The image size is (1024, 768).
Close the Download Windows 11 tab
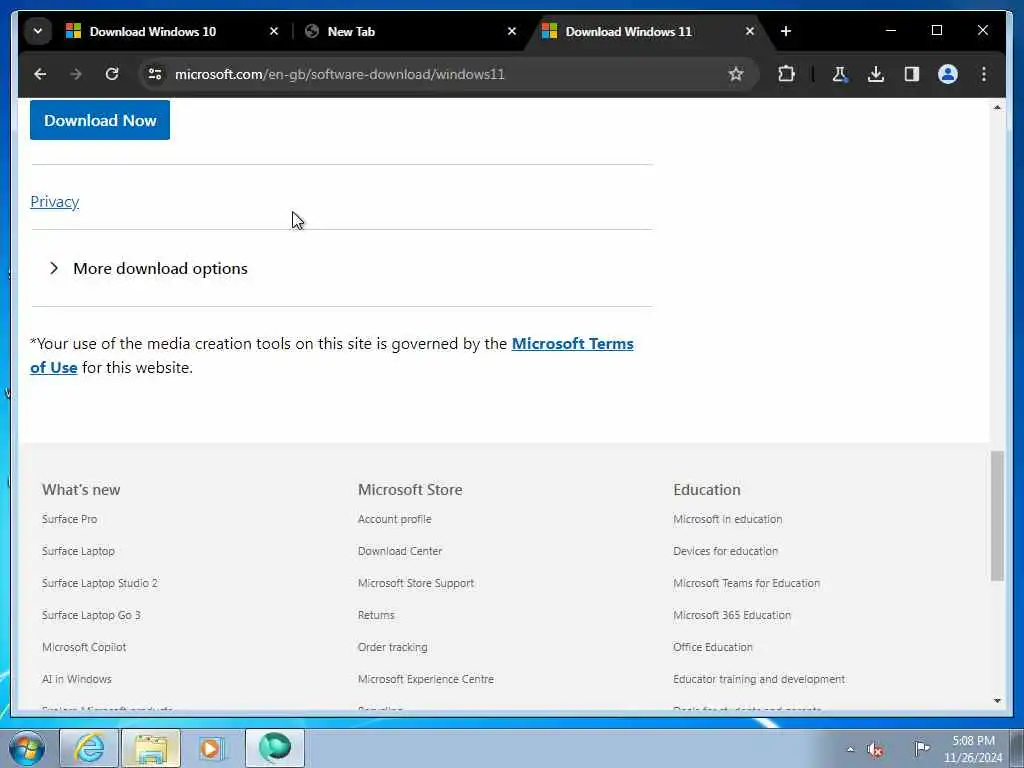pos(750,31)
